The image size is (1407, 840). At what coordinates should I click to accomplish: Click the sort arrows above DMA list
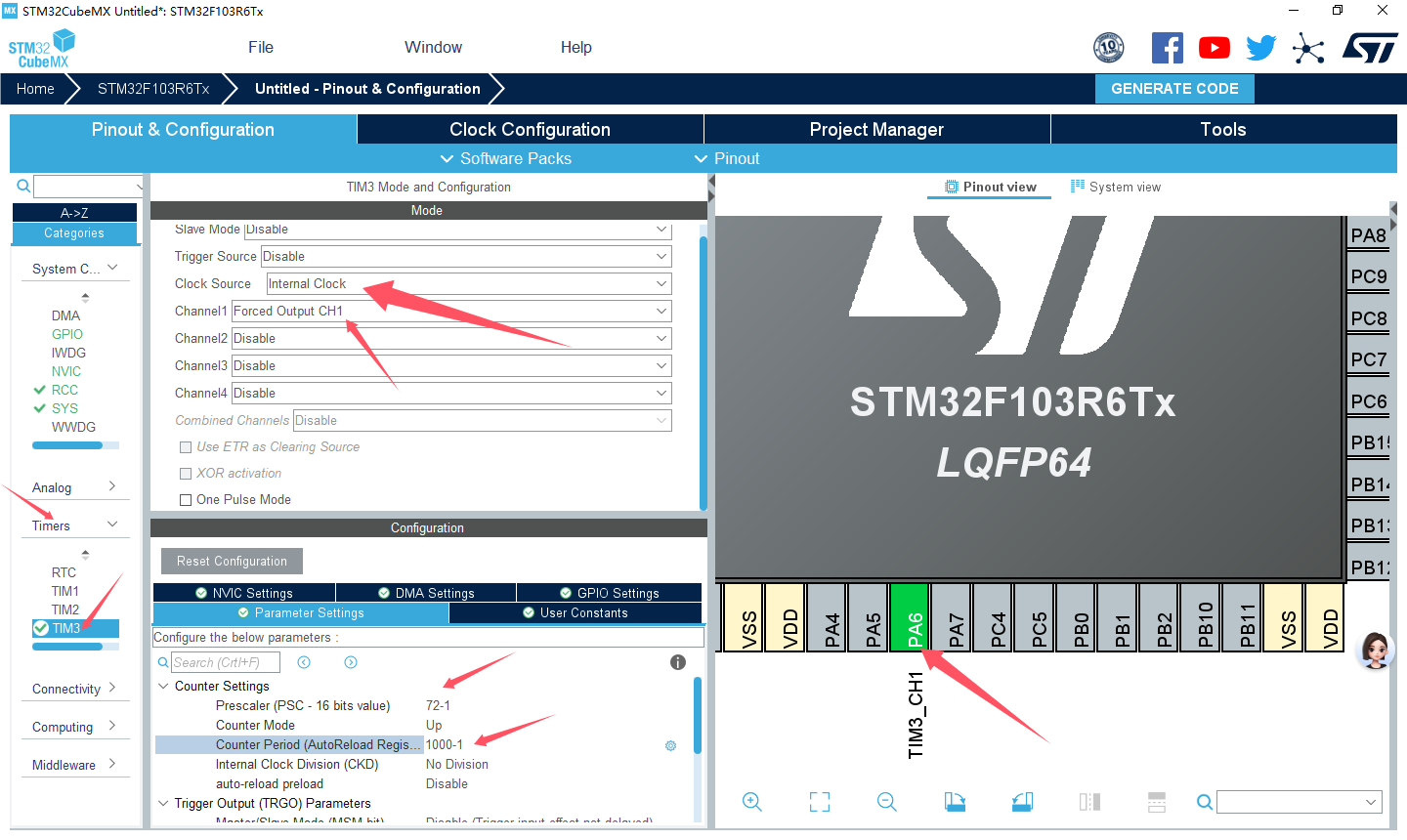[85, 297]
